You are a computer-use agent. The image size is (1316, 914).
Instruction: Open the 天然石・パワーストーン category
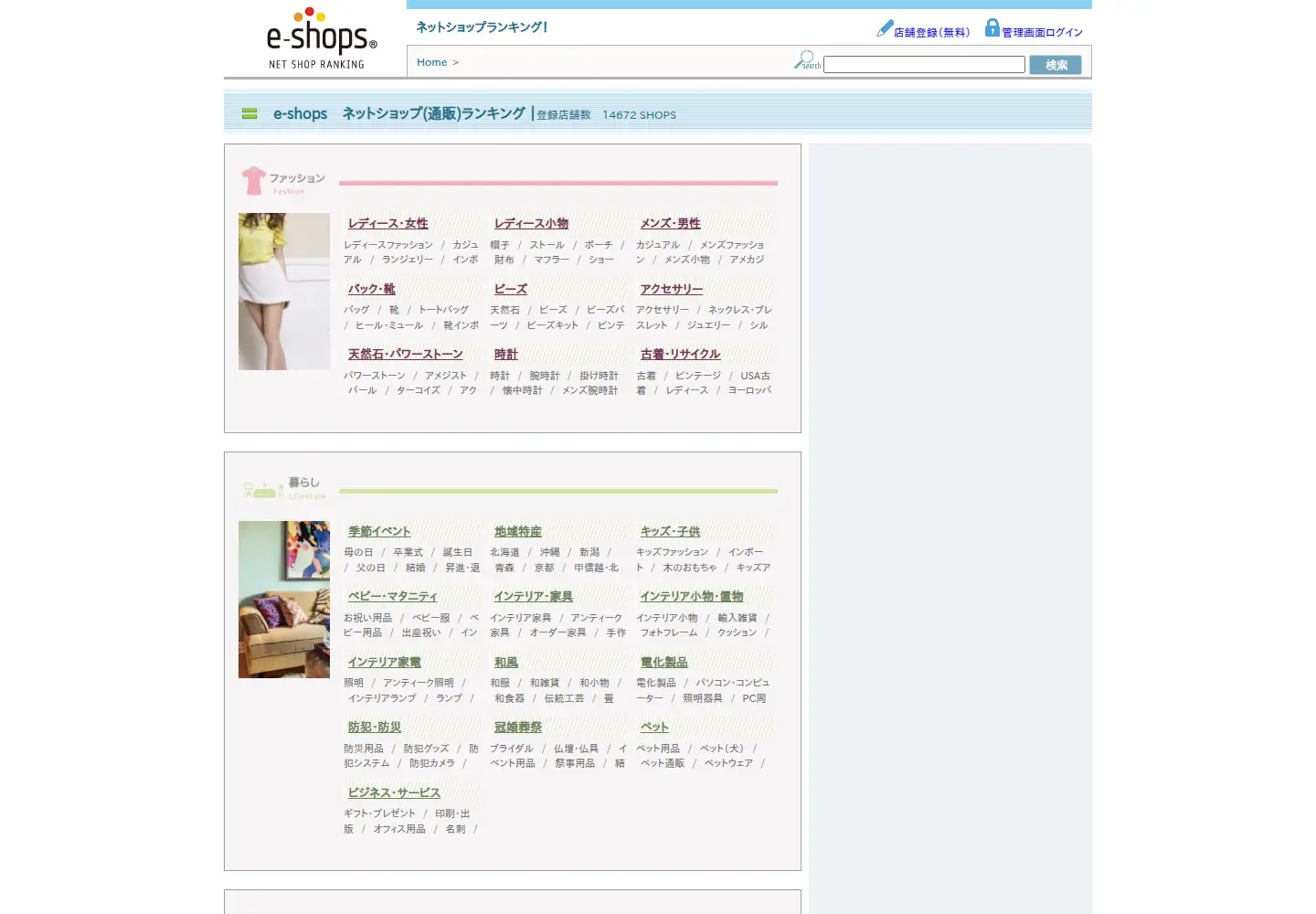[x=405, y=355]
